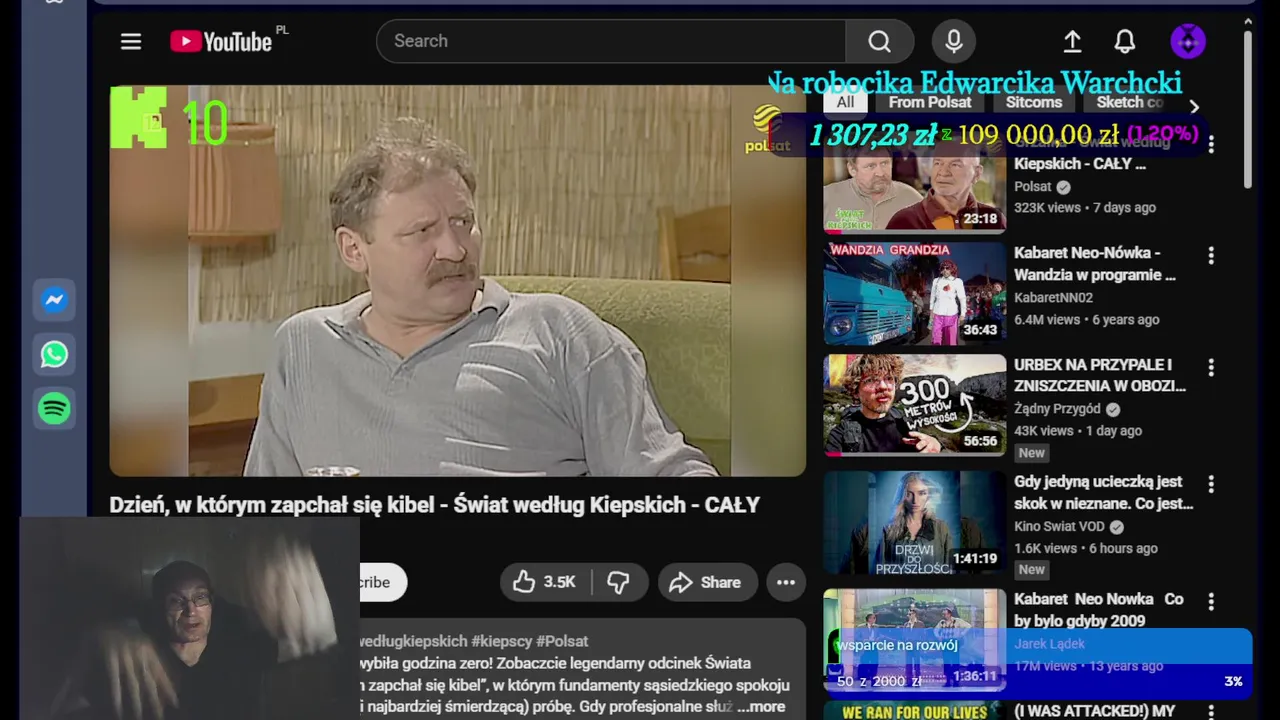
Task: Open the Wandzia Grandzia 36:43 thumbnail
Action: 914,293
